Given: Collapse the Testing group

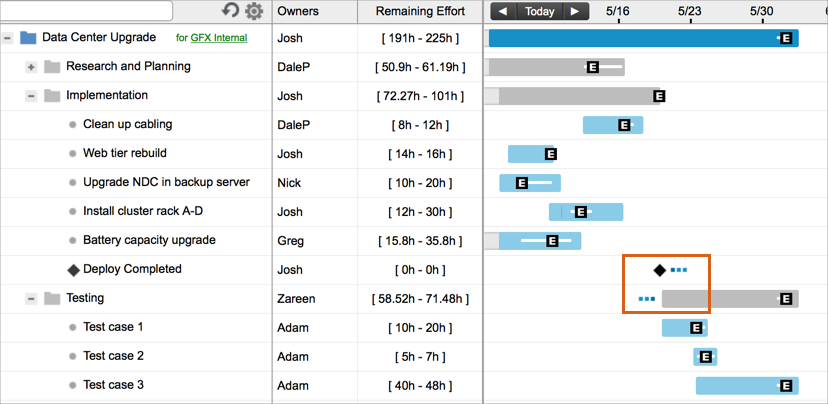Looking at the screenshot, I should [x=31, y=298].
